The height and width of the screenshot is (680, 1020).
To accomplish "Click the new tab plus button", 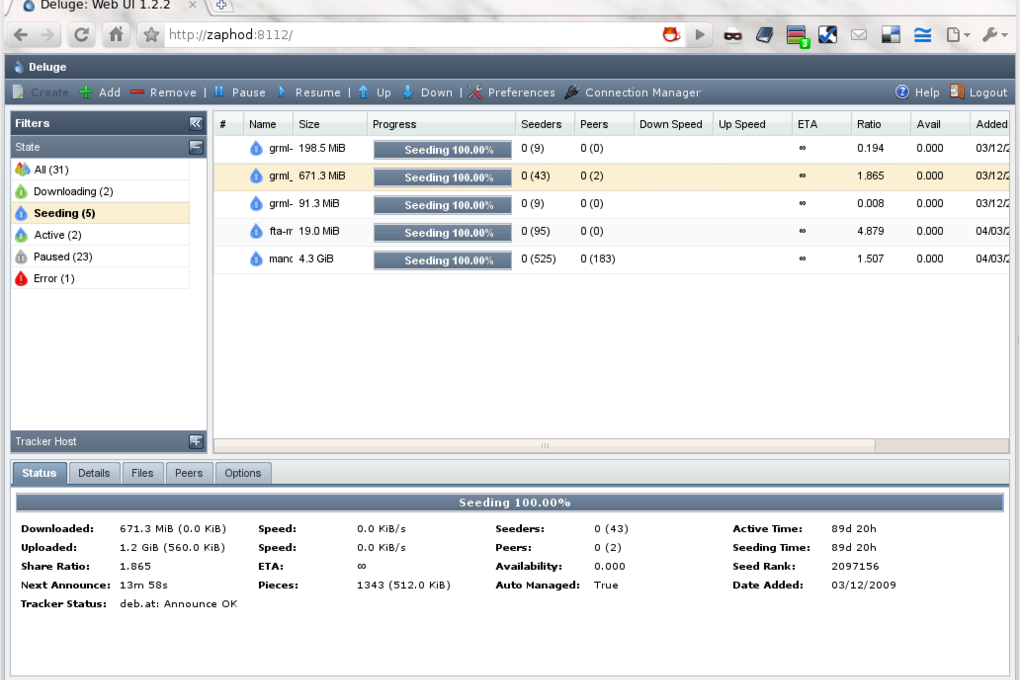I will pos(221,5).
